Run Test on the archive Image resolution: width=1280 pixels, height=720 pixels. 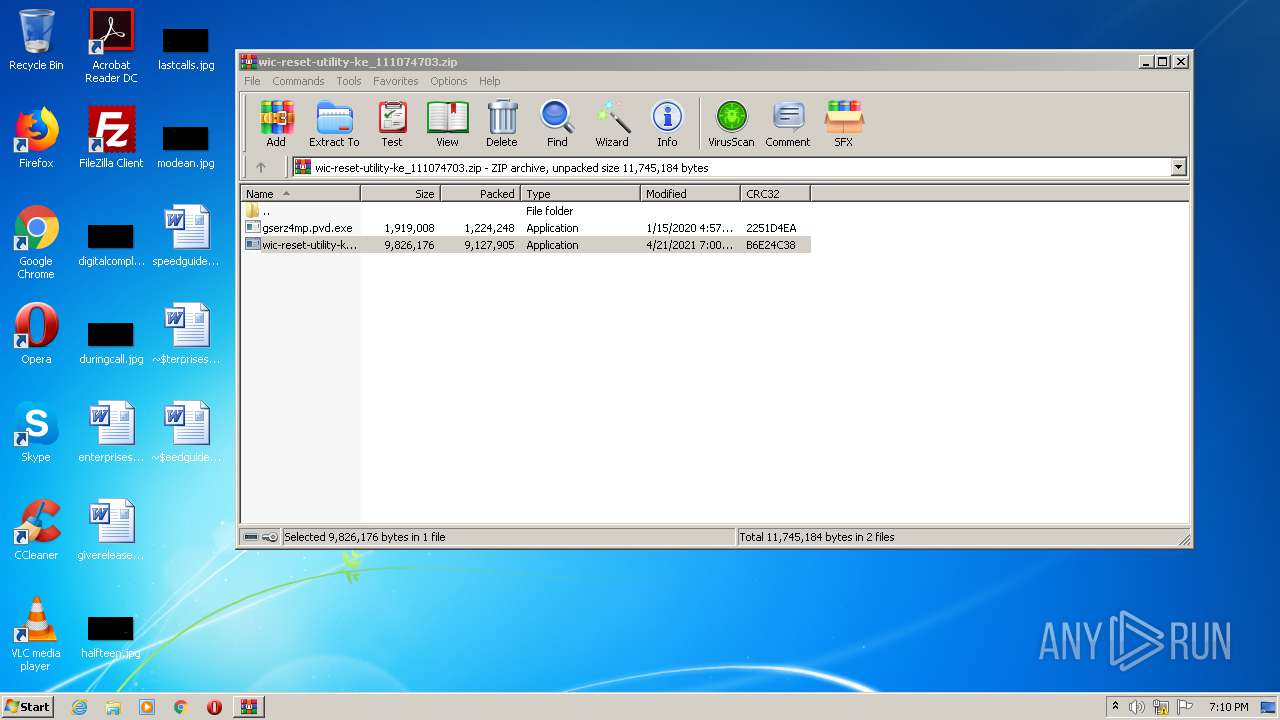392,124
